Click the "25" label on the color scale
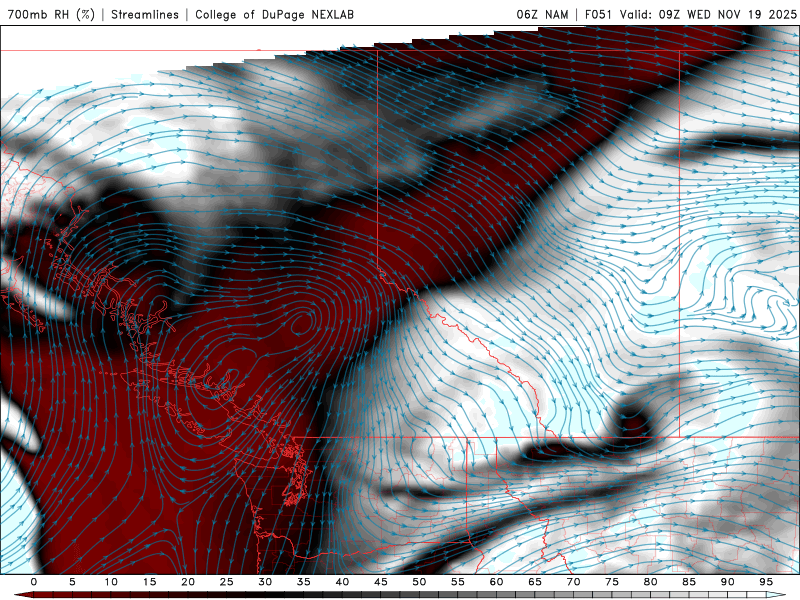Viewport: 800px width, 600px height. [227, 582]
